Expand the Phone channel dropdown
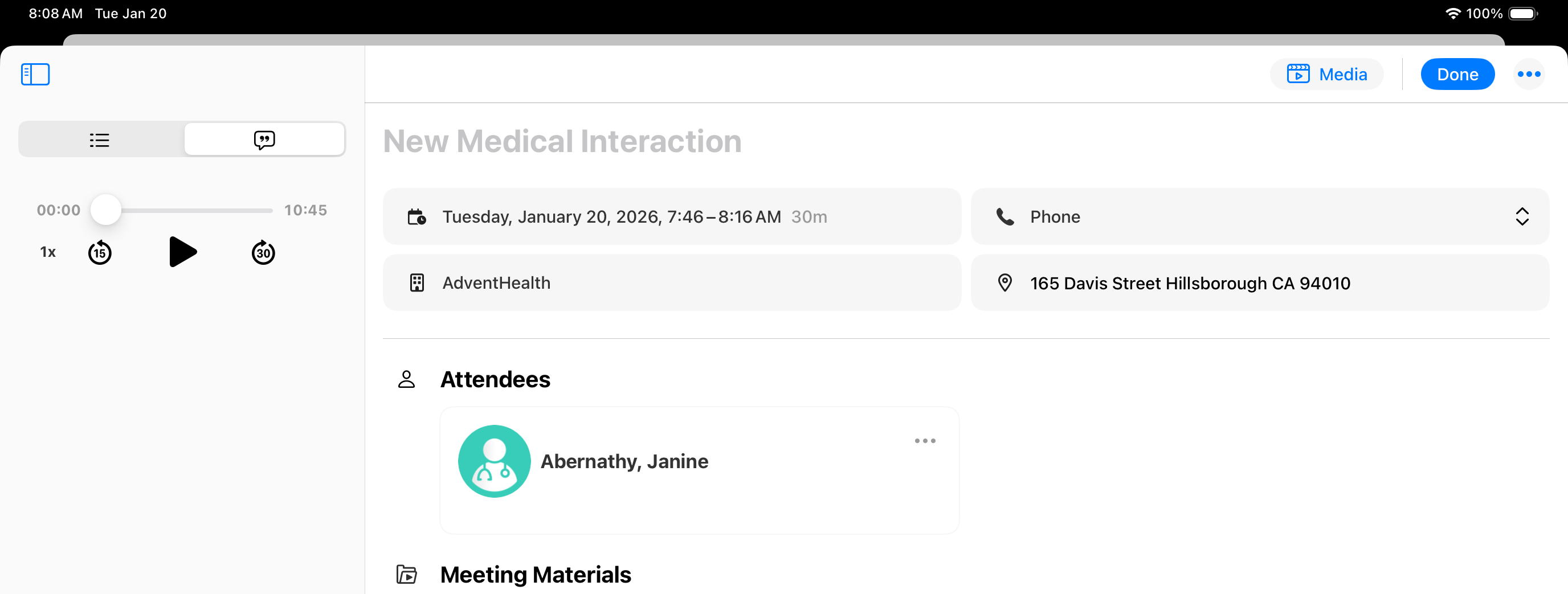The height and width of the screenshot is (594, 1568). click(1259, 216)
